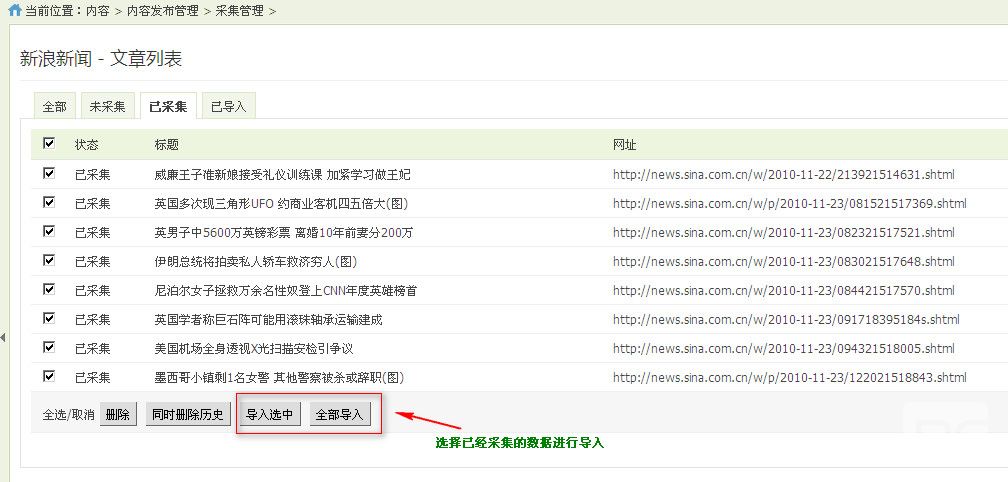Click the 全选/取消 link

click(68, 415)
